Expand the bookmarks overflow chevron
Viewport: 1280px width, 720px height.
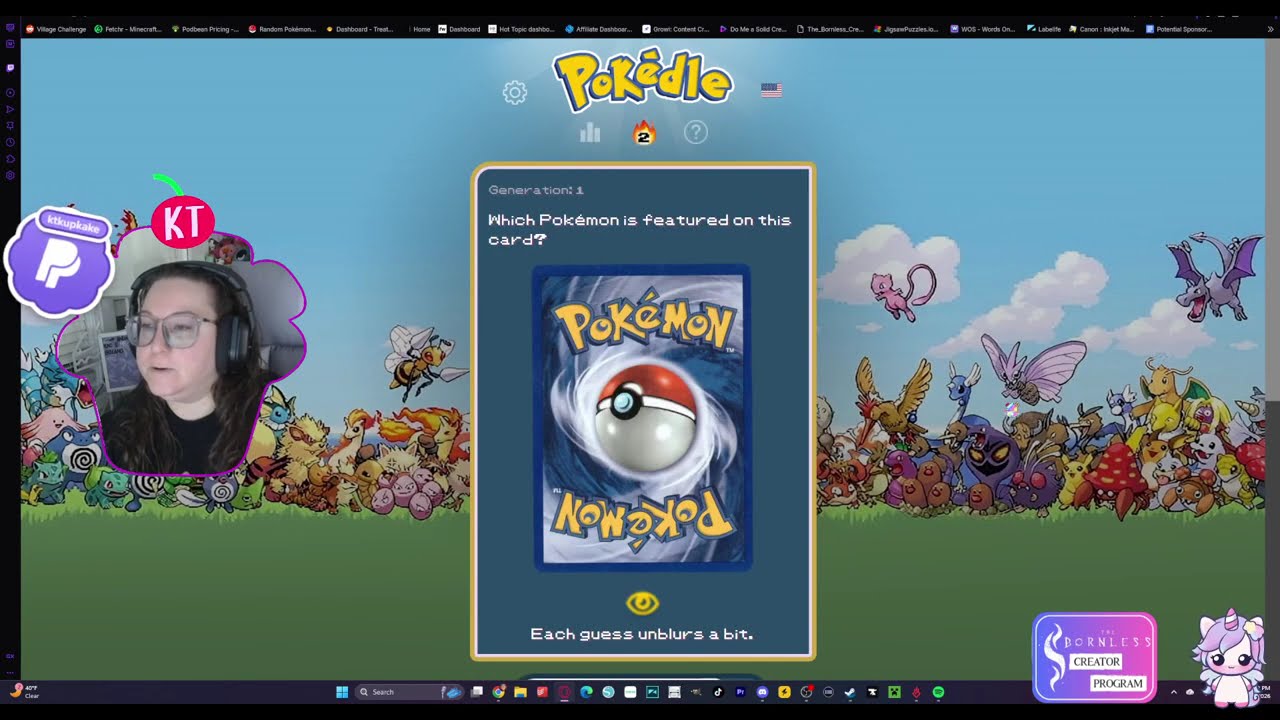[x=1271, y=29]
